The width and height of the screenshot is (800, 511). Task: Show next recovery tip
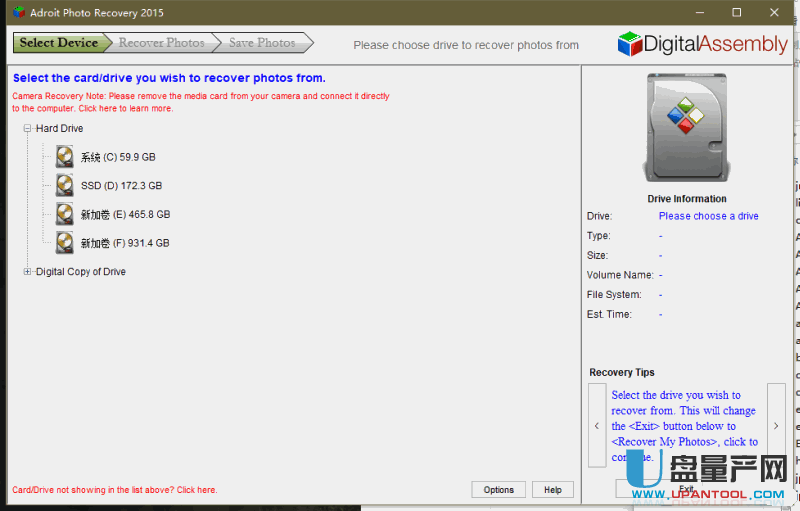click(776, 425)
